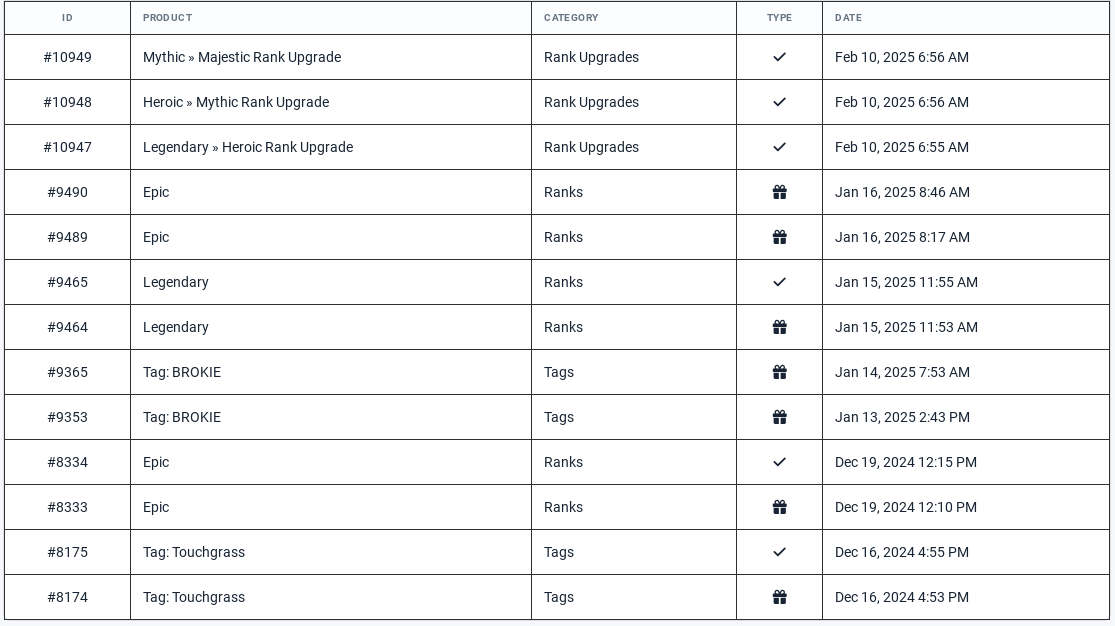The image size is (1115, 626).
Task: Click the checkmark icon for order #8175
Action: 779,552
